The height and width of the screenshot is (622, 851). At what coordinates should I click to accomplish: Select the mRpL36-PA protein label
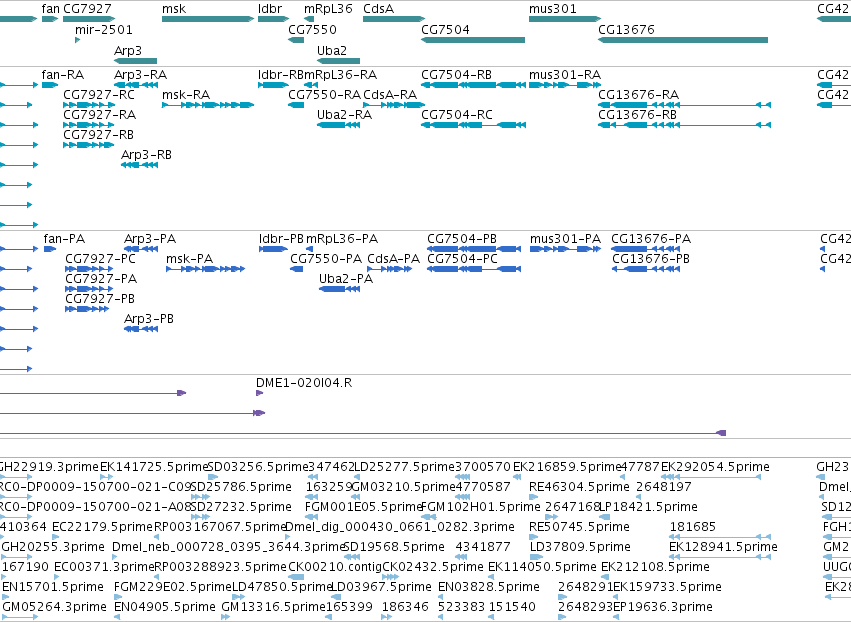[342, 238]
